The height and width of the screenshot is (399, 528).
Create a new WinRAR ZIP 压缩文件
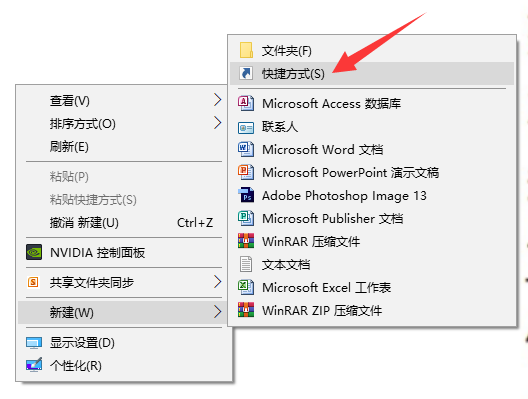tap(372, 310)
